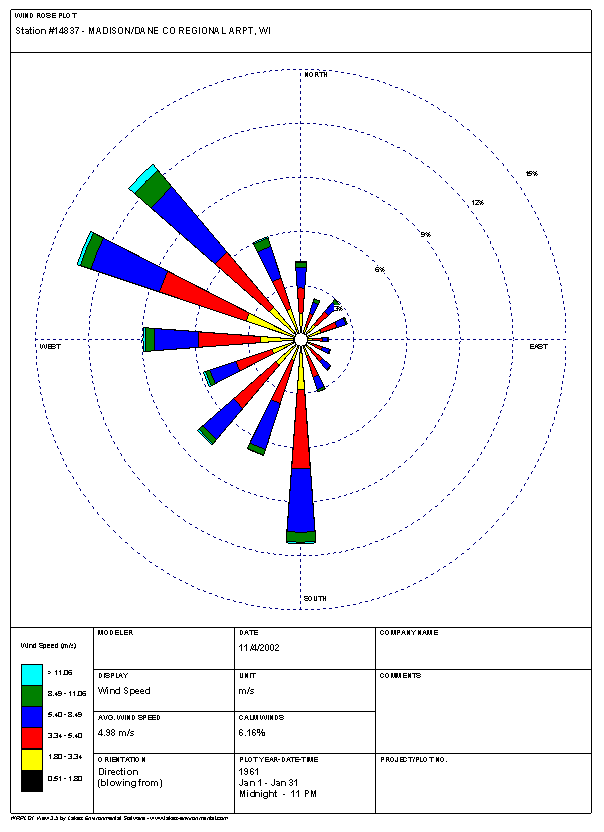Select the plot year 1961
Viewport: 604px width, 832px height.
point(248,772)
